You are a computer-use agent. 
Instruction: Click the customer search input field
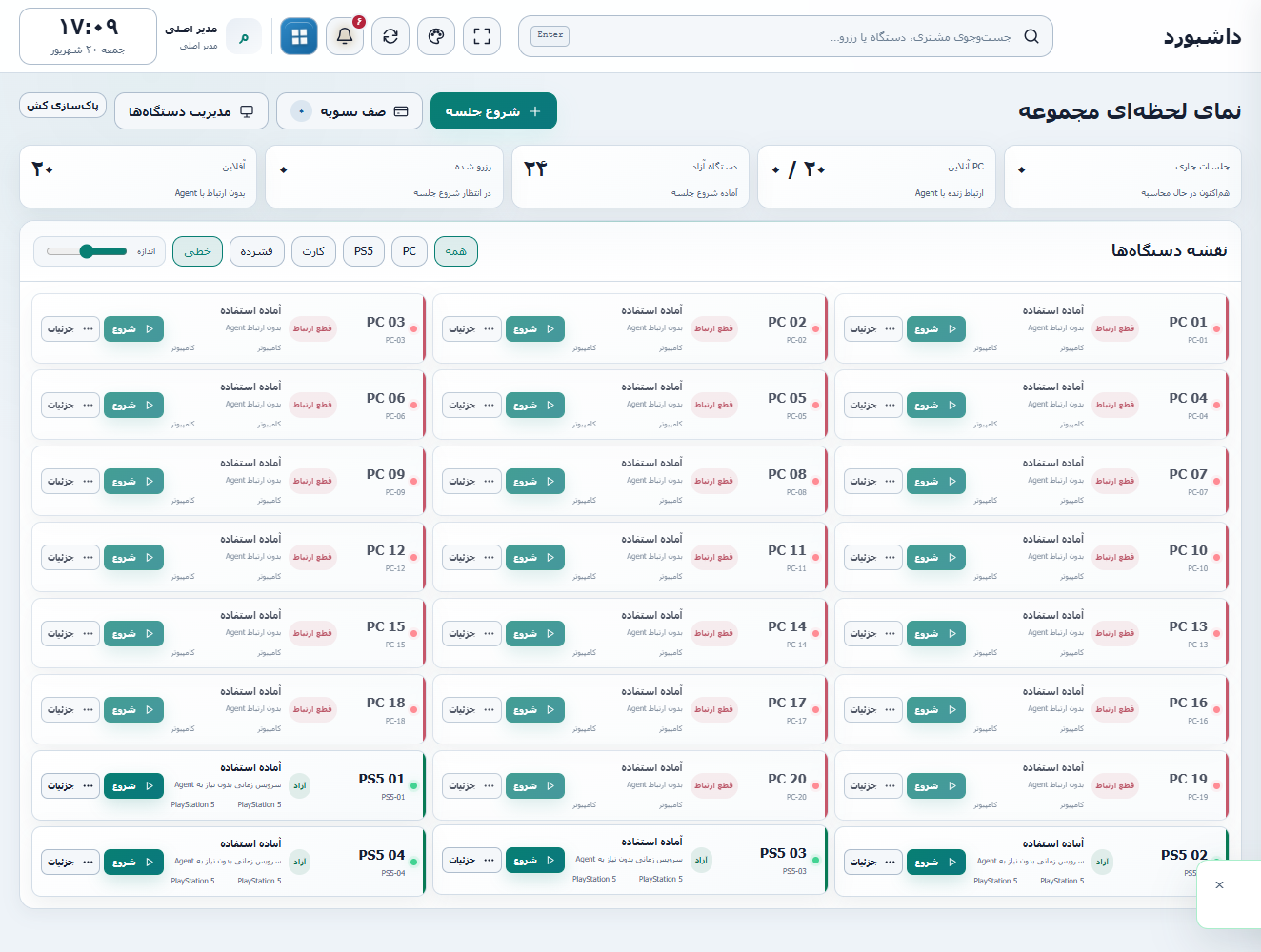(786, 36)
